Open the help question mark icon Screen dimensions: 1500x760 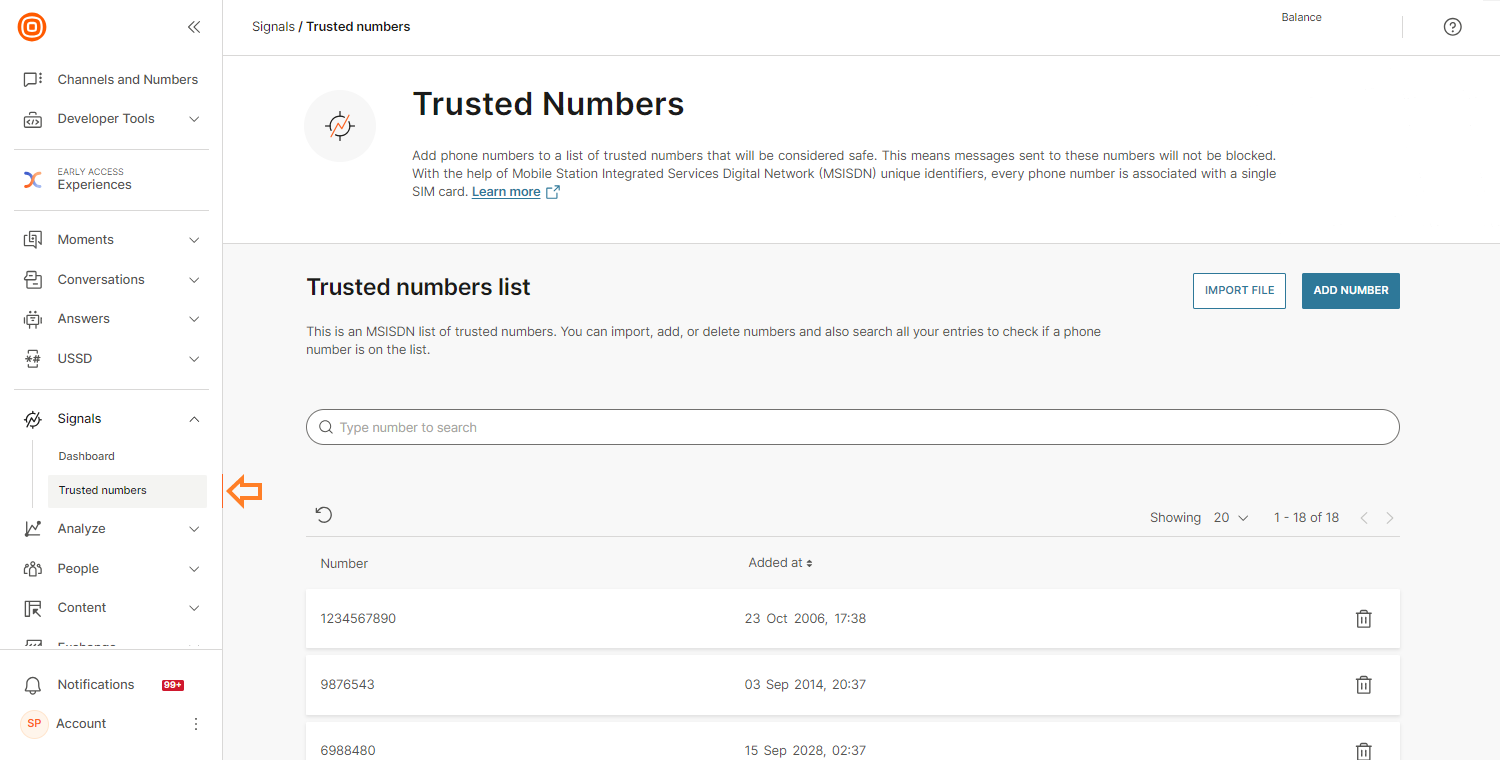[x=1452, y=27]
